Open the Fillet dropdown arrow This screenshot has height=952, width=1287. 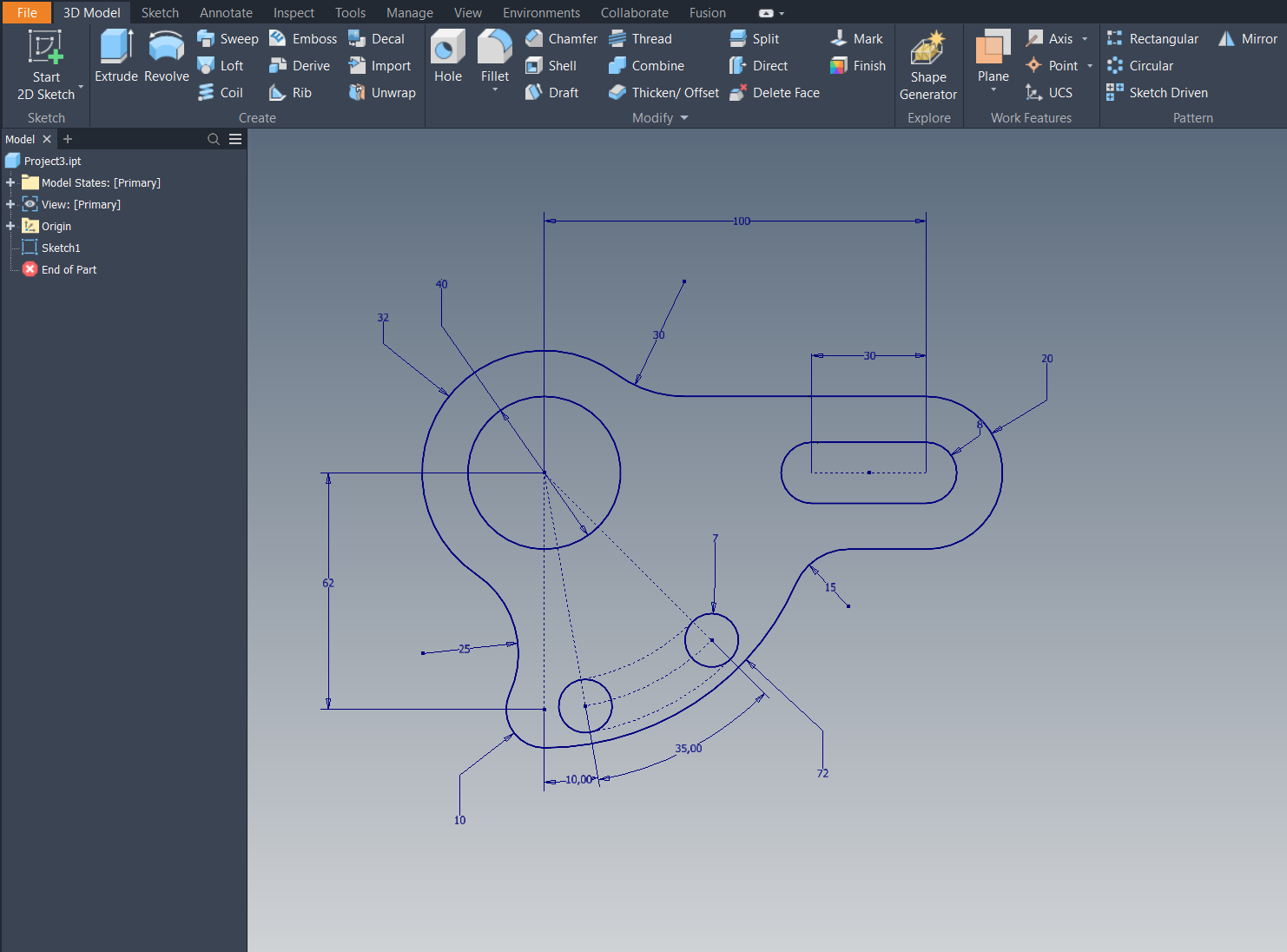pyautogui.click(x=495, y=89)
